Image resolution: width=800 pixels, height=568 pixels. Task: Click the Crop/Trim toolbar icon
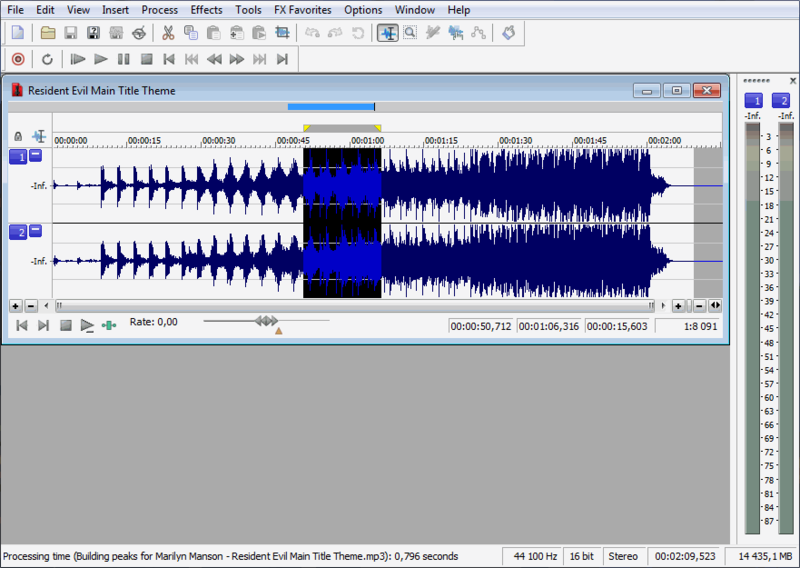tap(282, 33)
